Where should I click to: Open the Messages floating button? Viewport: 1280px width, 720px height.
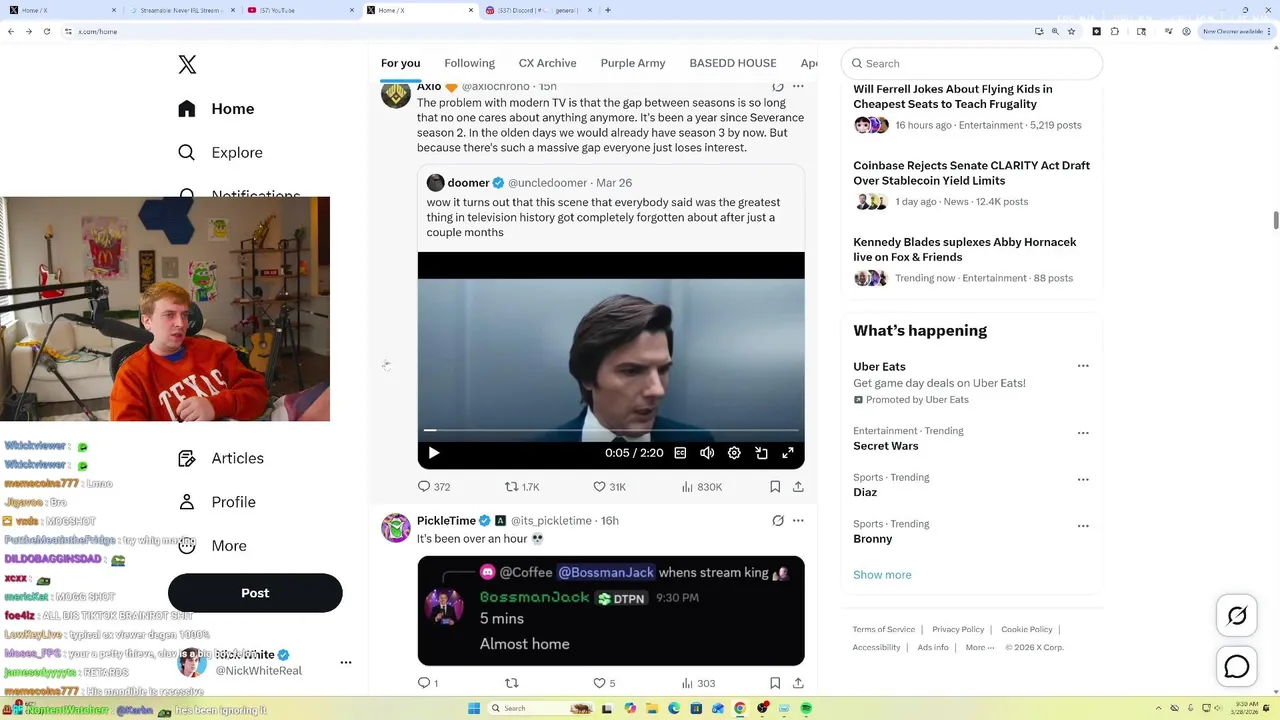point(1237,666)
